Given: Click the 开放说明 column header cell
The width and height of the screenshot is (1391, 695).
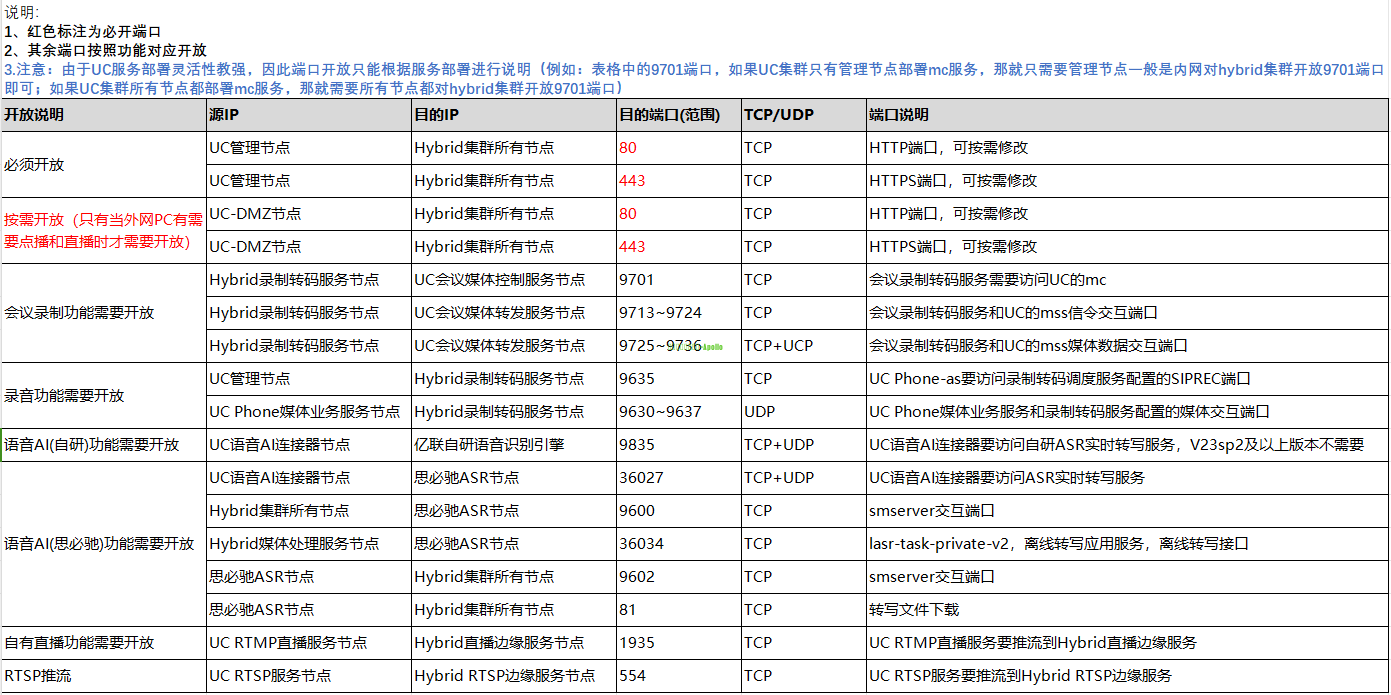Looking at the screenshot, I should [102, 115].
